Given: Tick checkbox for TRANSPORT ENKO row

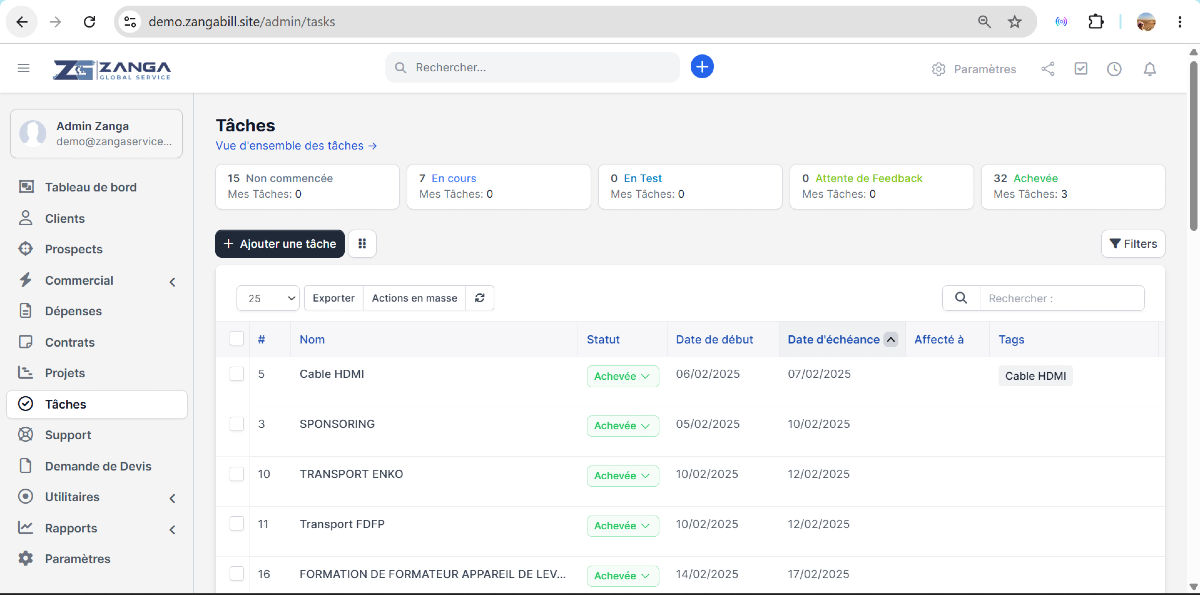Looking at the screenshot, I should [237, 474].
